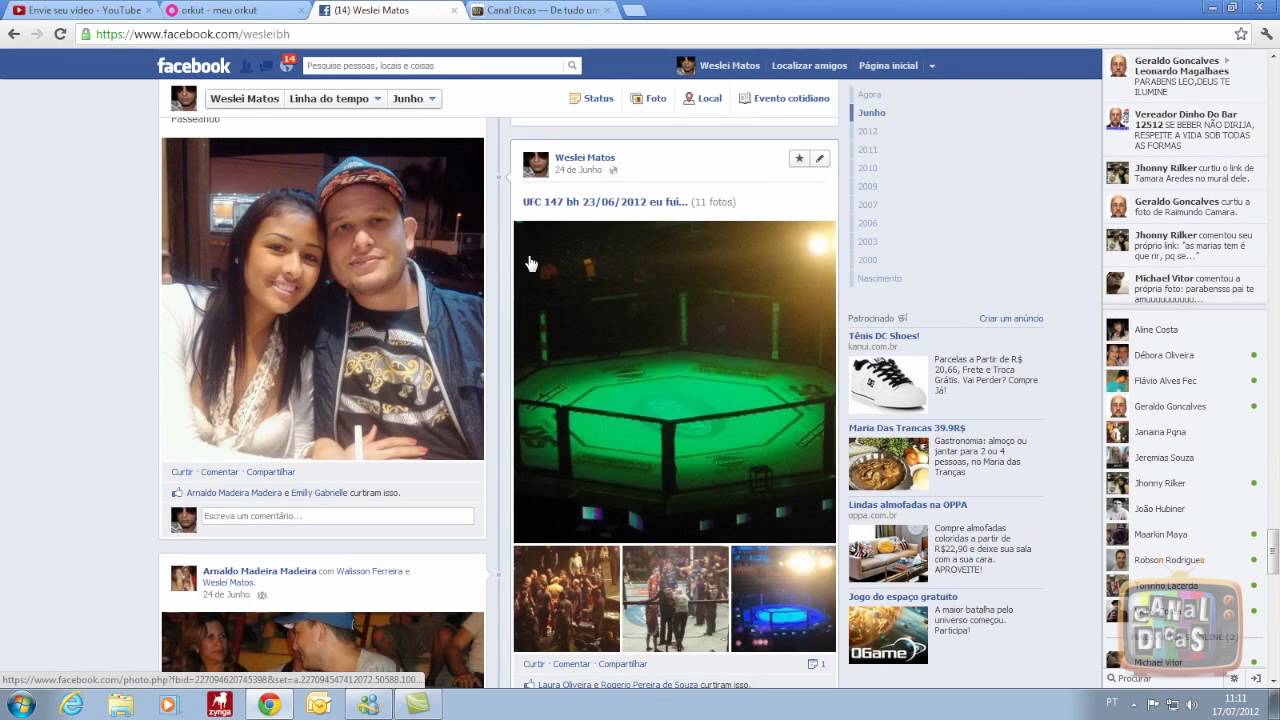Select Status composer tab
This screenshot has height=720, width=1280.
(x=592, y=99)
